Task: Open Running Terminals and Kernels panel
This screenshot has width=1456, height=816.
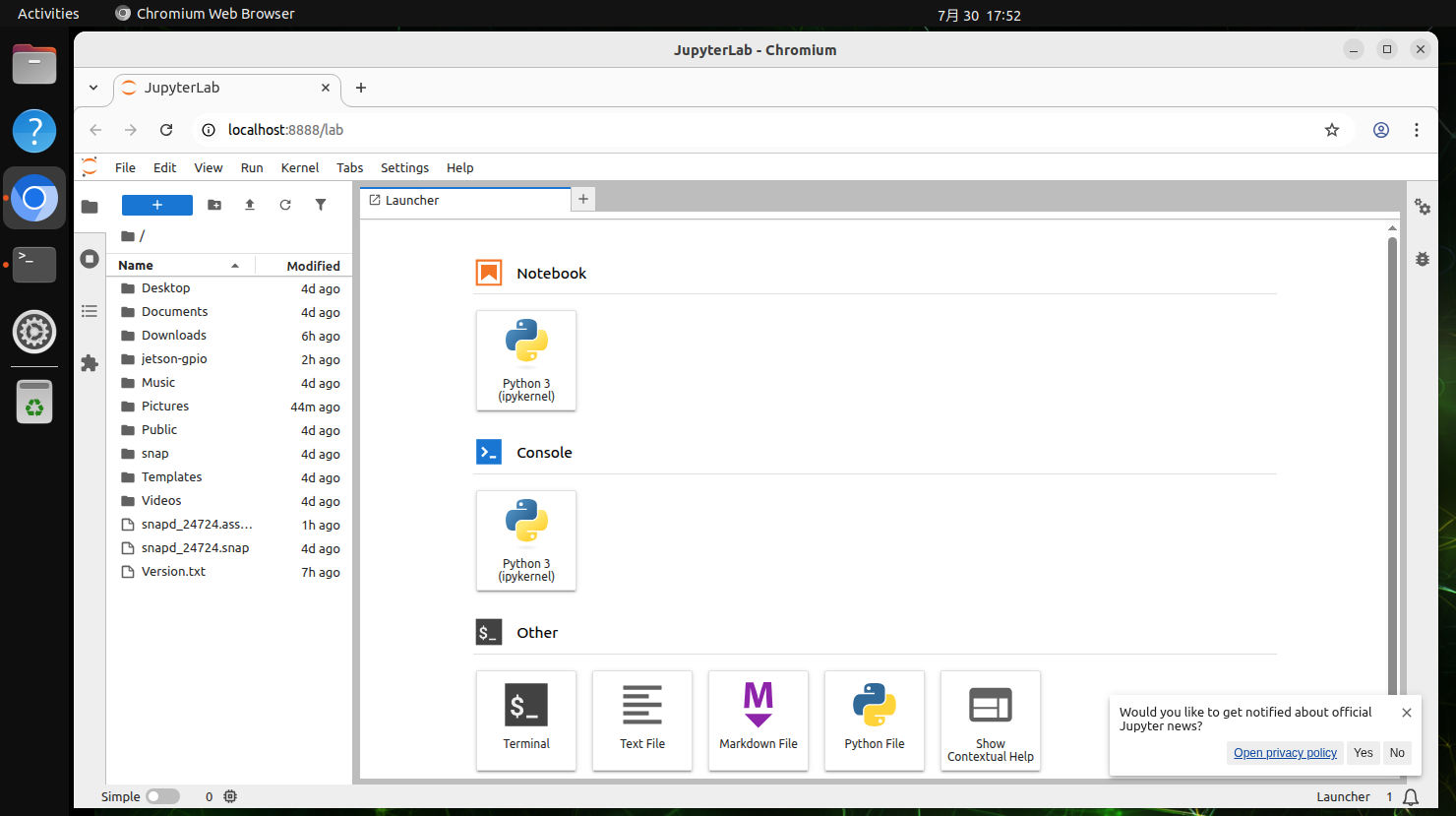Action: click(90, 259)
